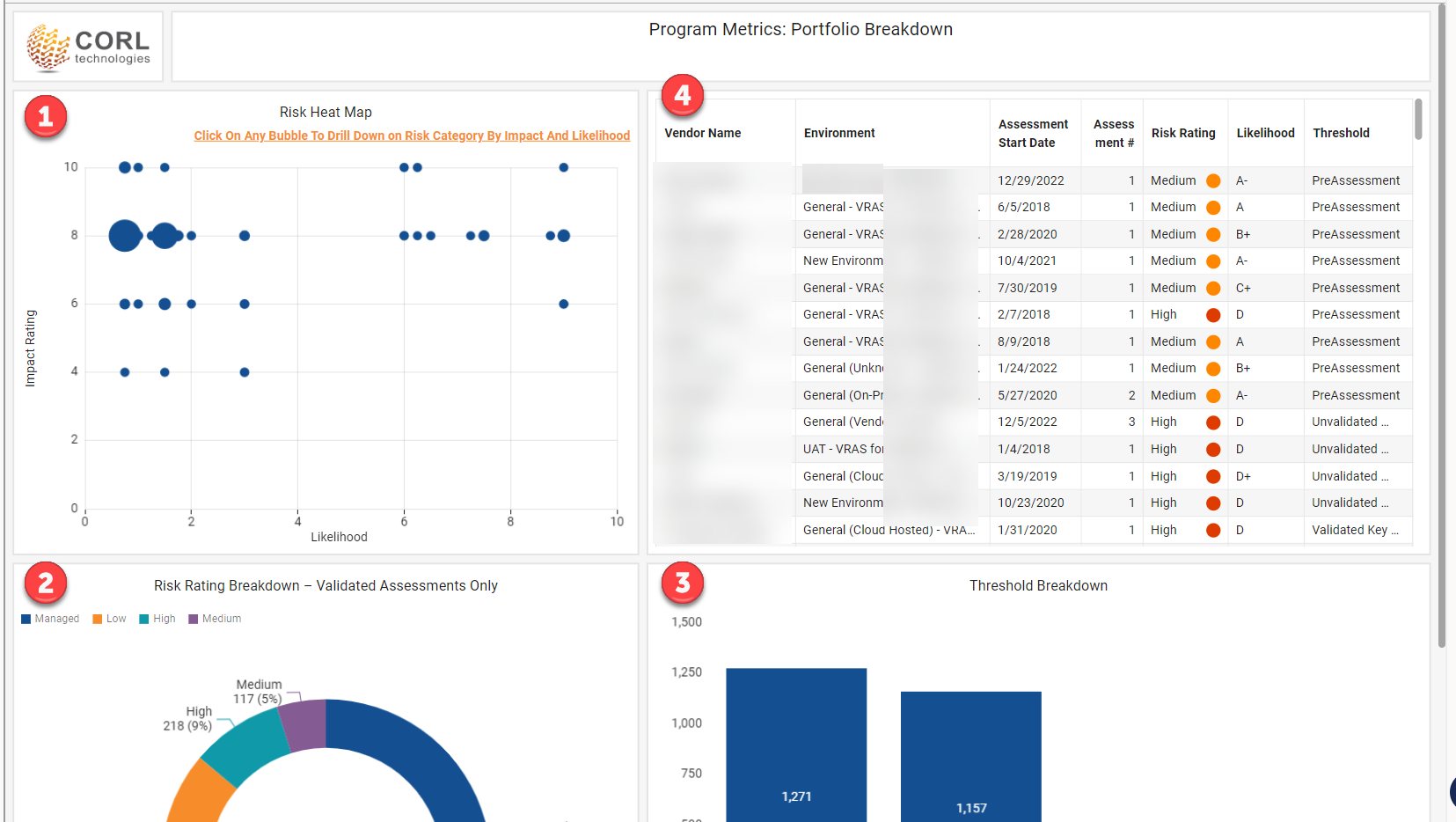Screen dimensions: 1456x822
Task: Click the Managed legend color swatch
Action: [x=26, y=619]
